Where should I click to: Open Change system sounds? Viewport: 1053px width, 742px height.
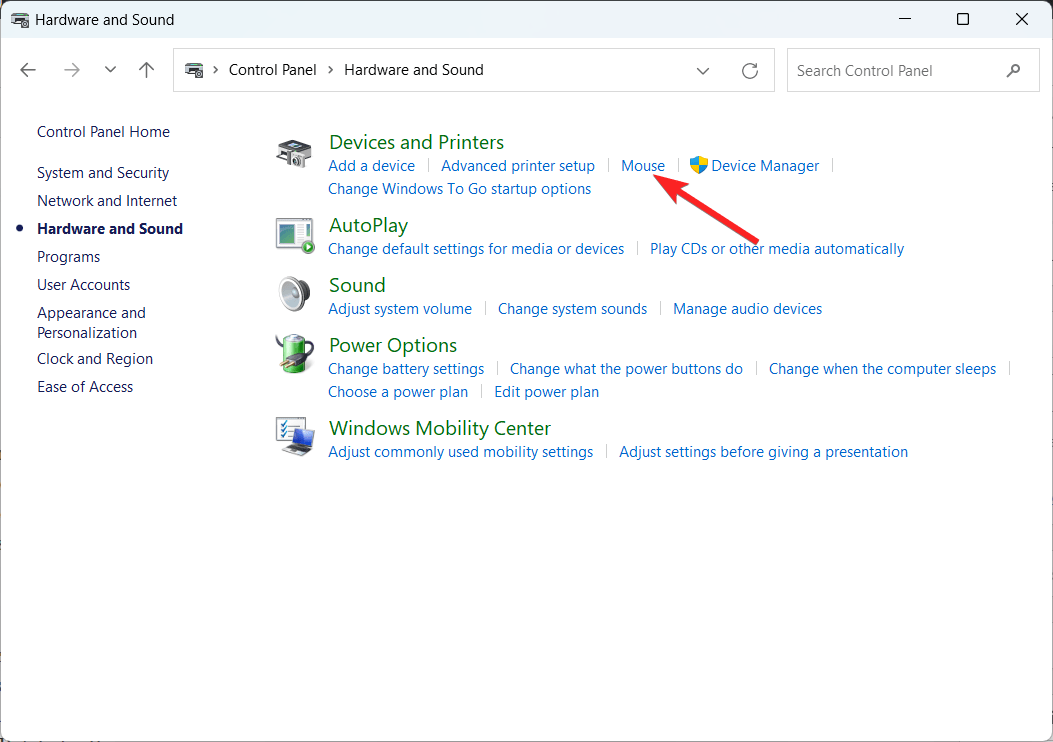(x=572, y=309)
